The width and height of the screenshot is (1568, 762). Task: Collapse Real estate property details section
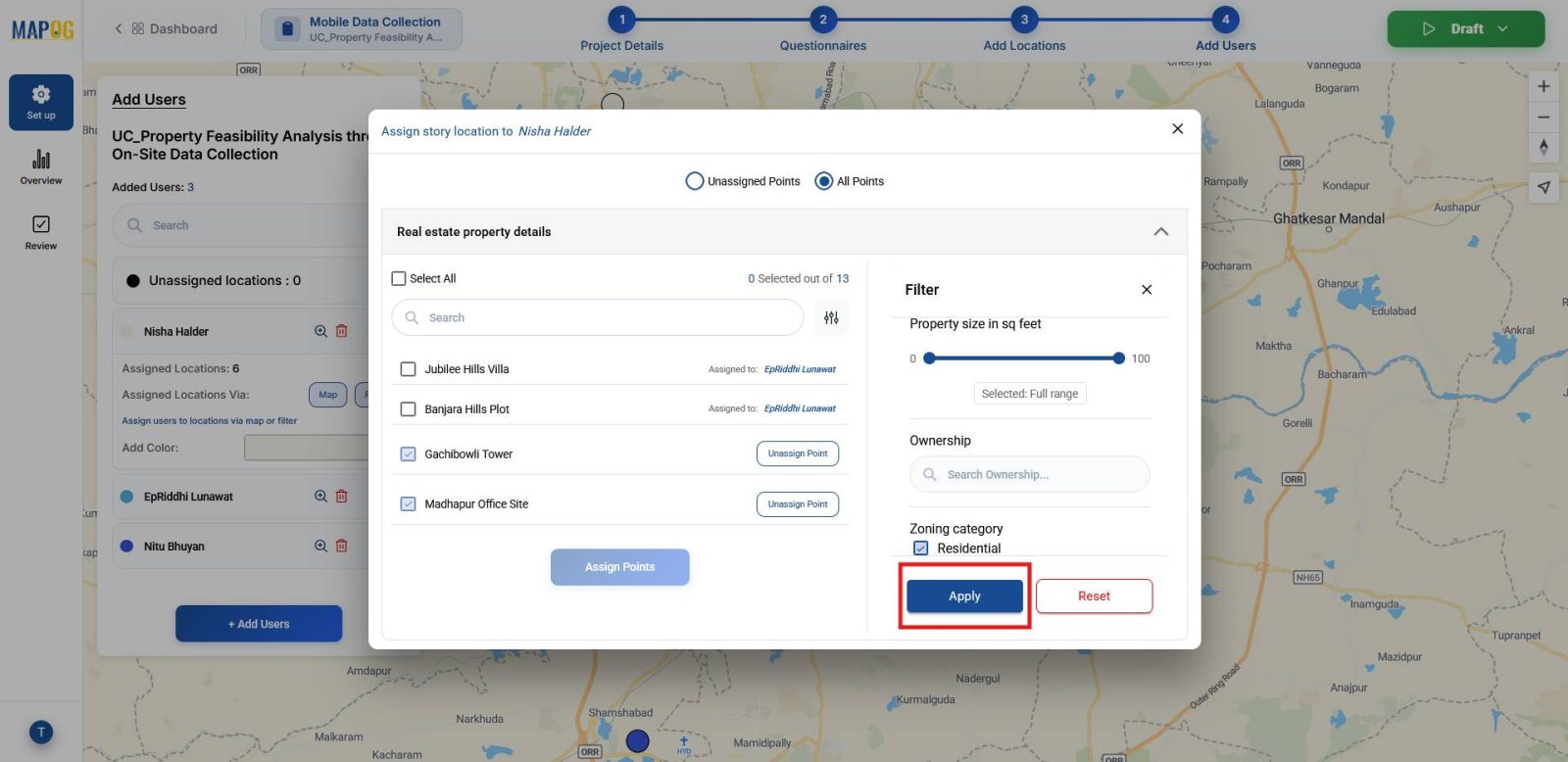[1161, 232]
